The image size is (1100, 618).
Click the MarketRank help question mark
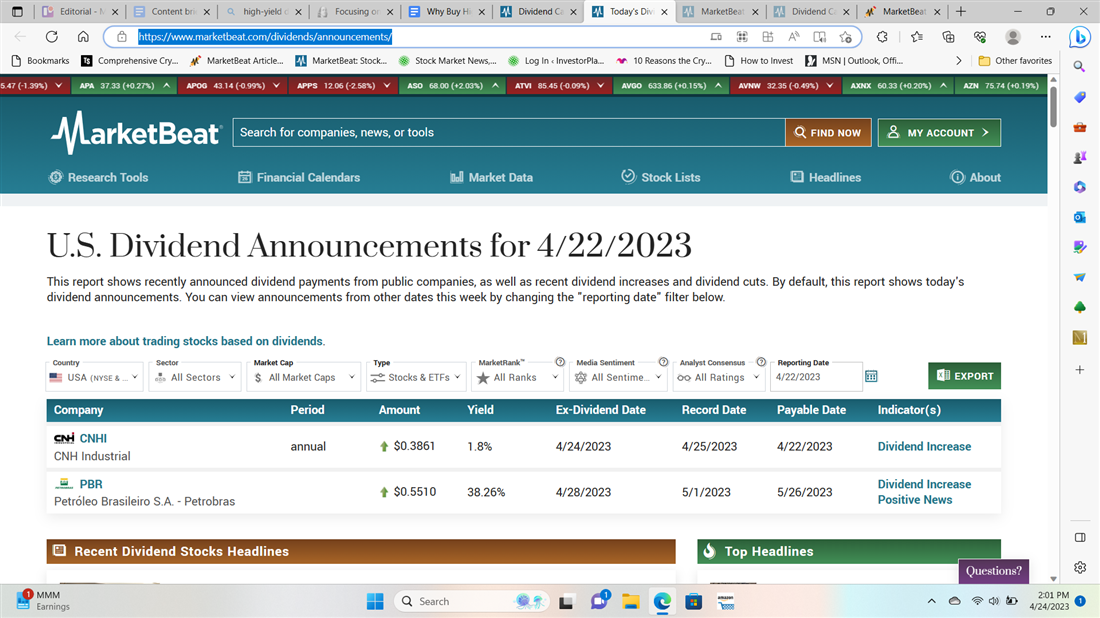[x=560, y=362]
